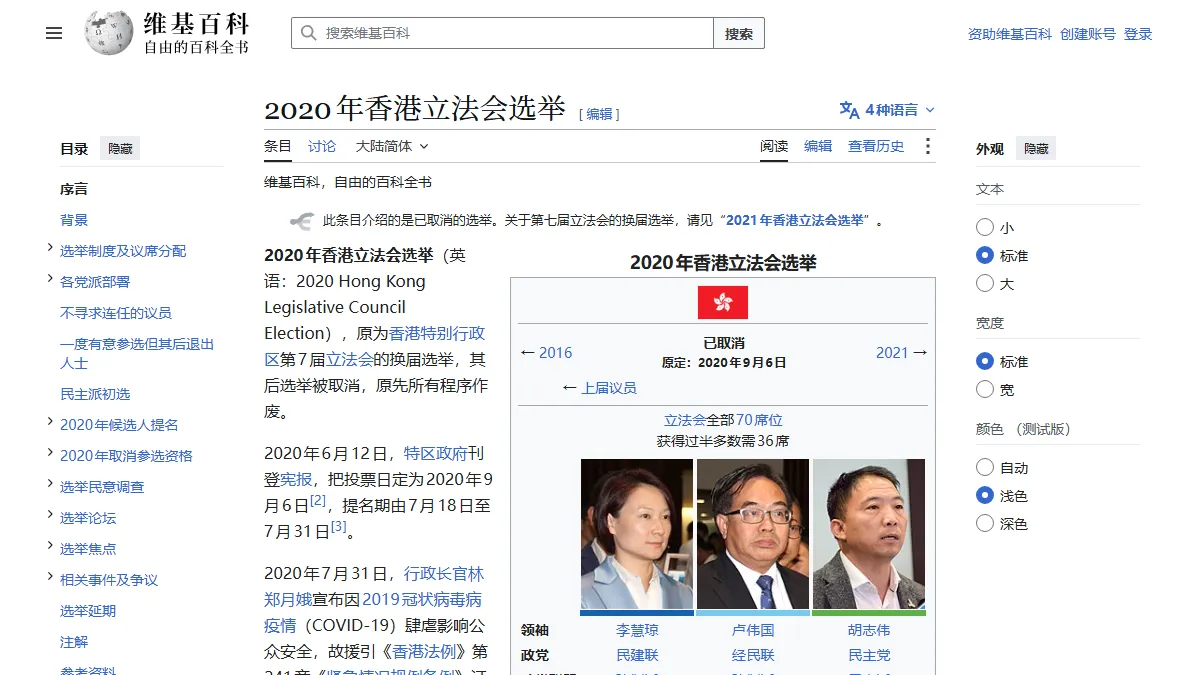1200x675 pixels.
Task: Jump to 背景 section in contents
Action: coord(74,220)
